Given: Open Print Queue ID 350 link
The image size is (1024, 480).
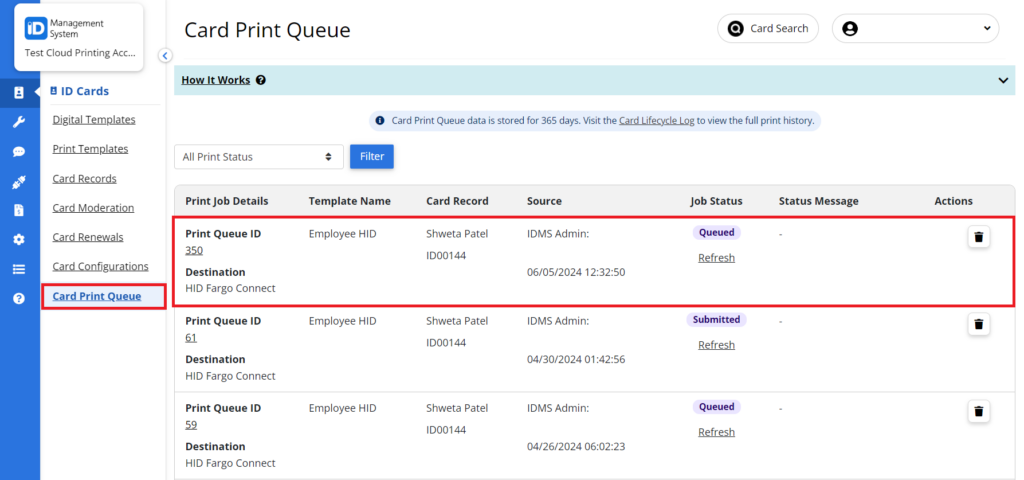Looking at the screenshot, I should point(194,250).
